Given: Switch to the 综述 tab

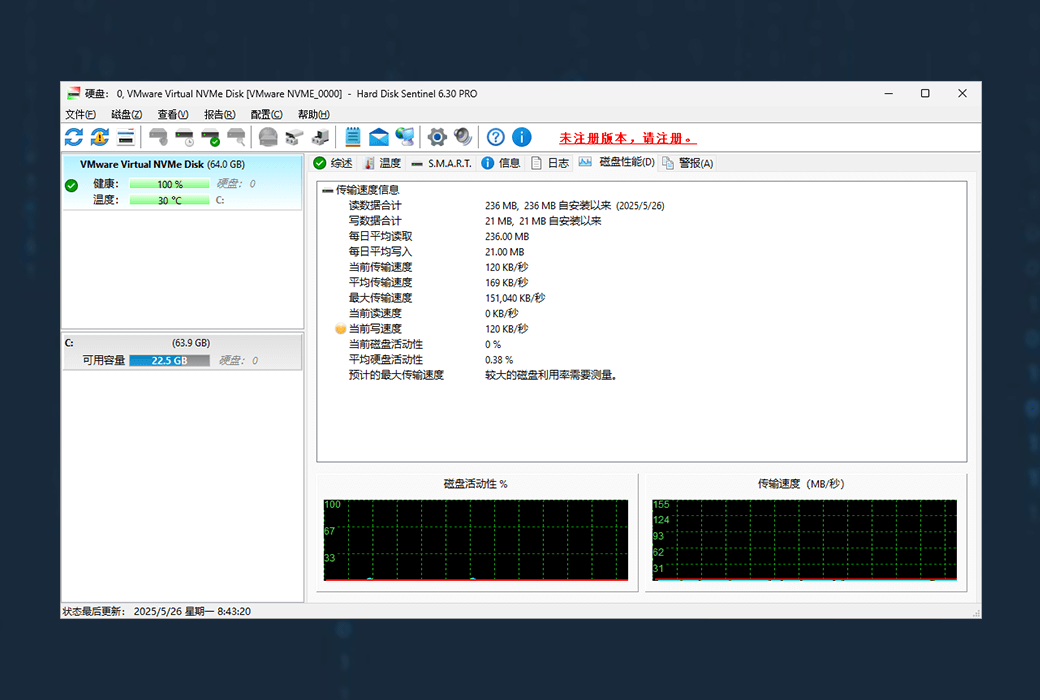Looking at the screenshot, I should point(333,163).
